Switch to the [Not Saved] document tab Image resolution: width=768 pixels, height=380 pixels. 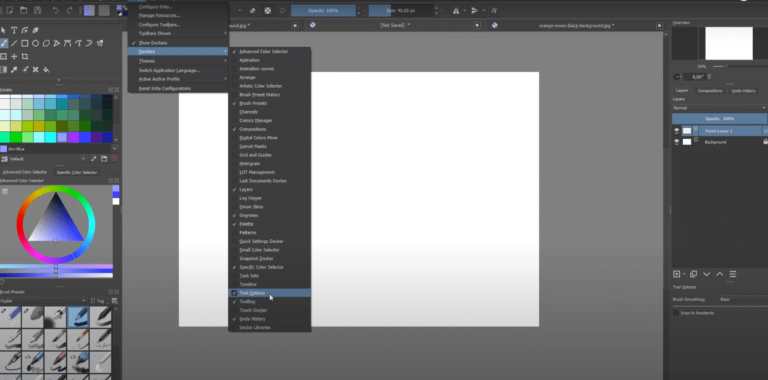[395, 25]
